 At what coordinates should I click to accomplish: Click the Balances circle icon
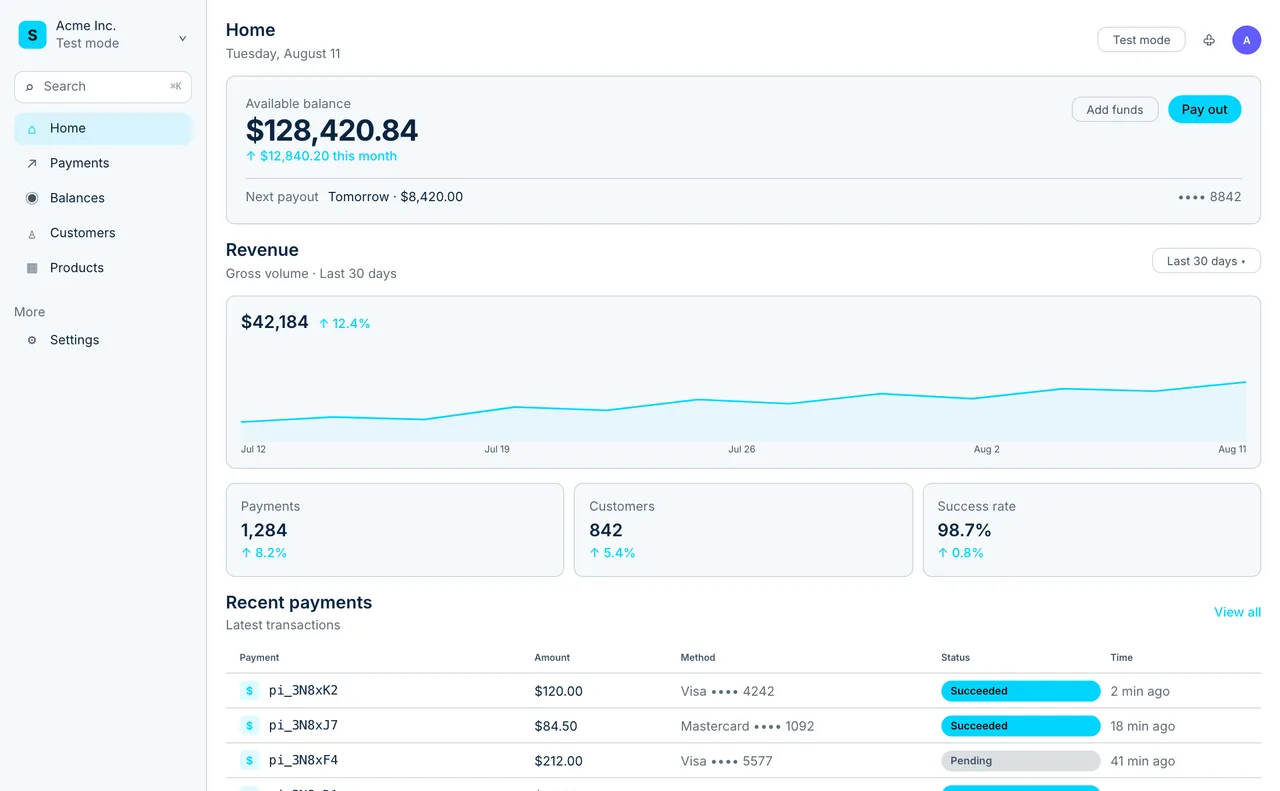[32, 198]
